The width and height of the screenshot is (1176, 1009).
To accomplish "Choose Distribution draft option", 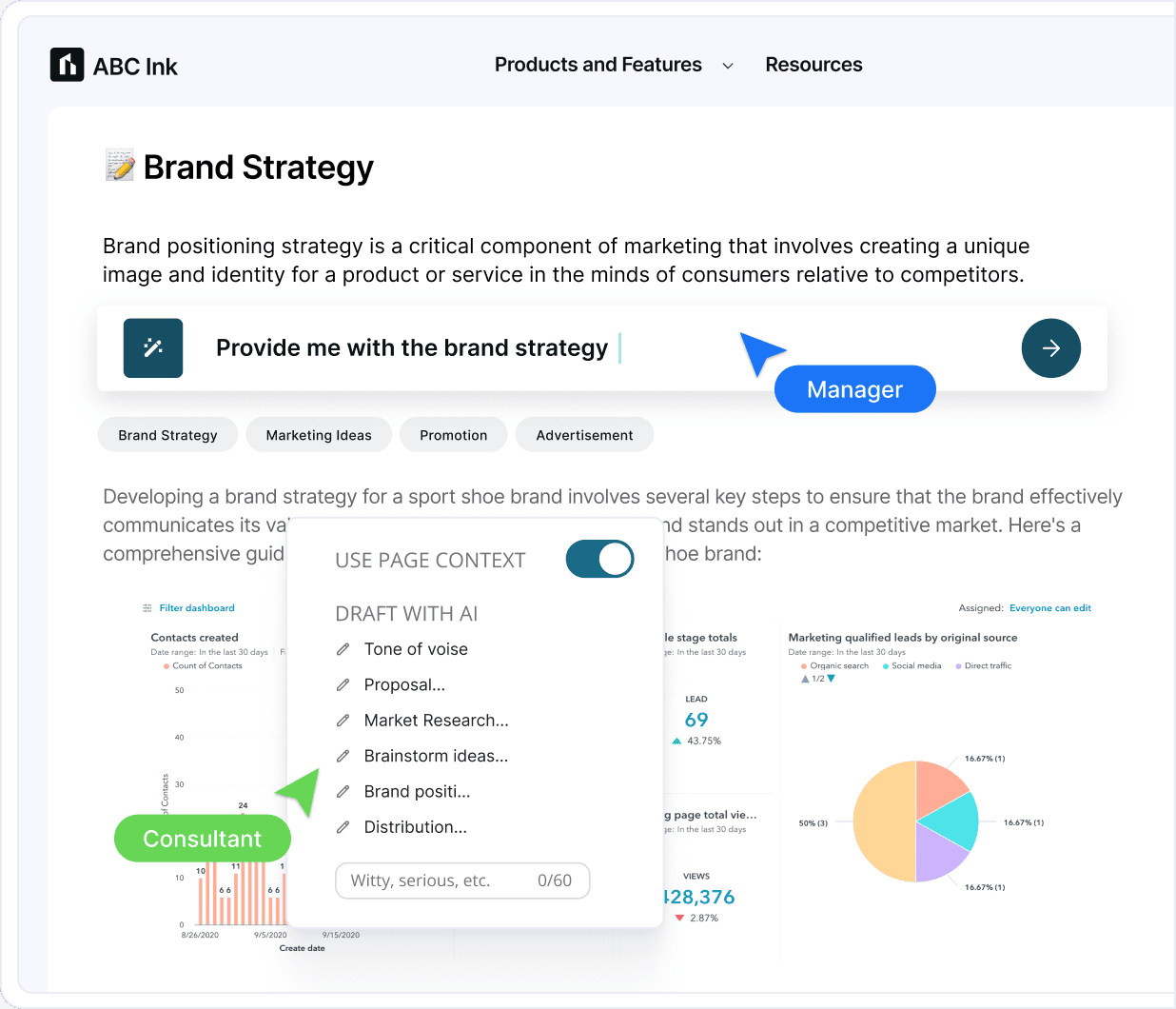I will coord(415,827).
